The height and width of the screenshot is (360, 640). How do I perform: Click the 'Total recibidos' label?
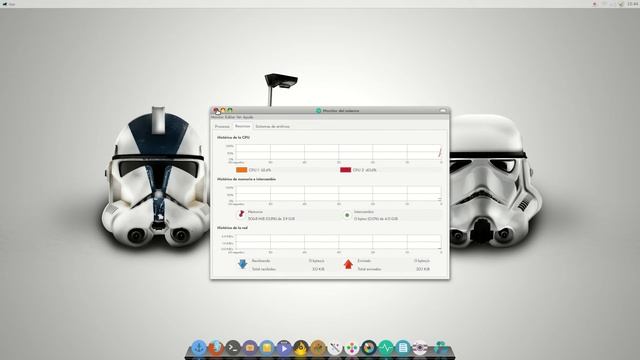coord(264,269)
